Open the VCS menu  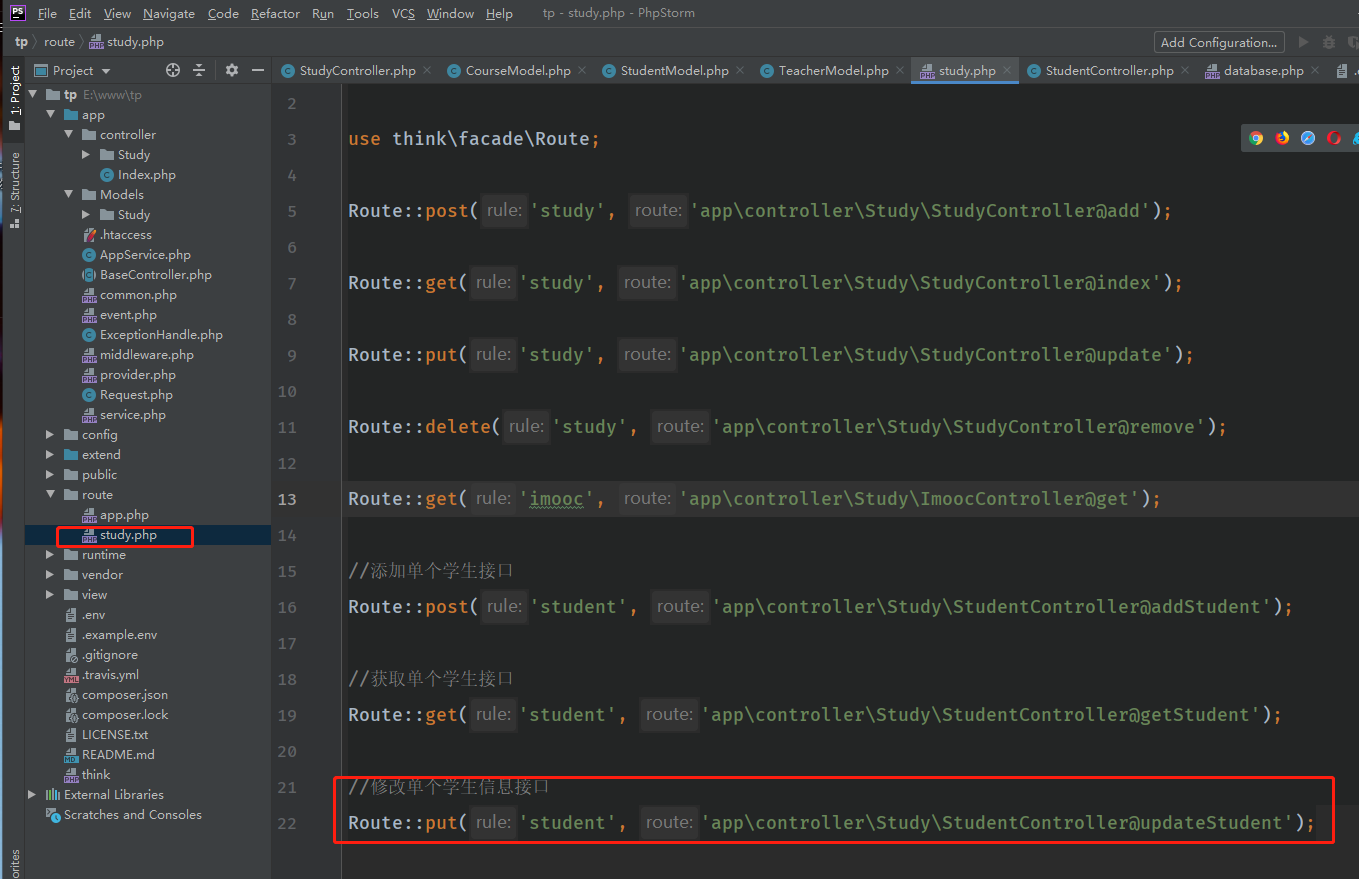403,13
